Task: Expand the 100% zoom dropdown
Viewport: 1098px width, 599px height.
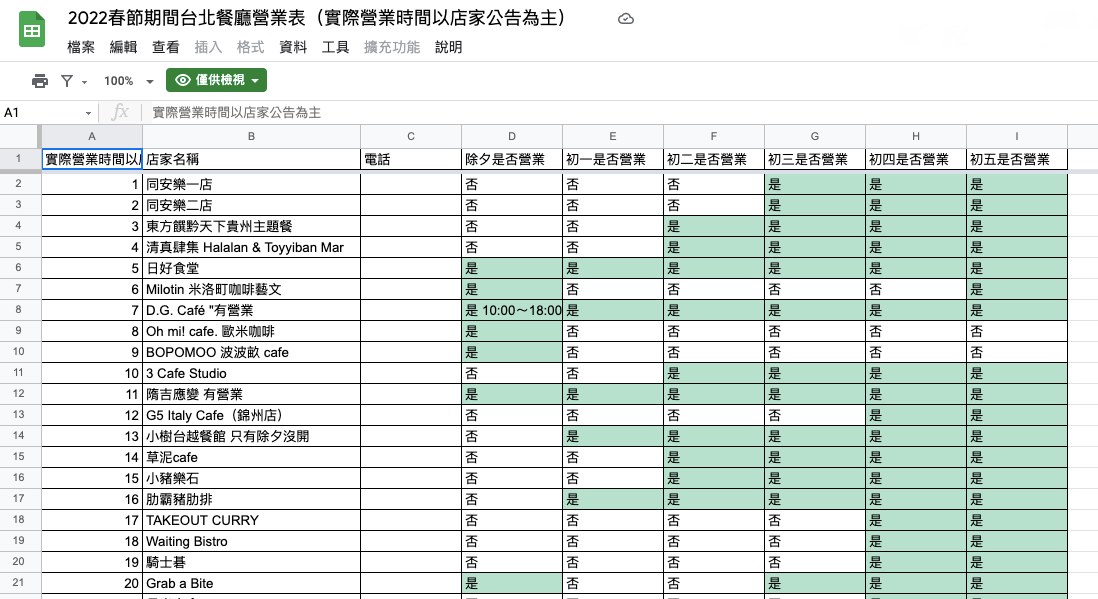Action: tap(150, 82)
